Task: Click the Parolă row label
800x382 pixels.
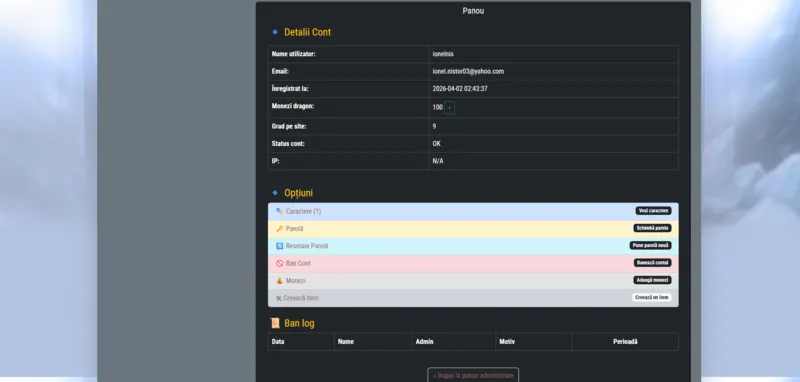Action: click(x=294, y=228)
